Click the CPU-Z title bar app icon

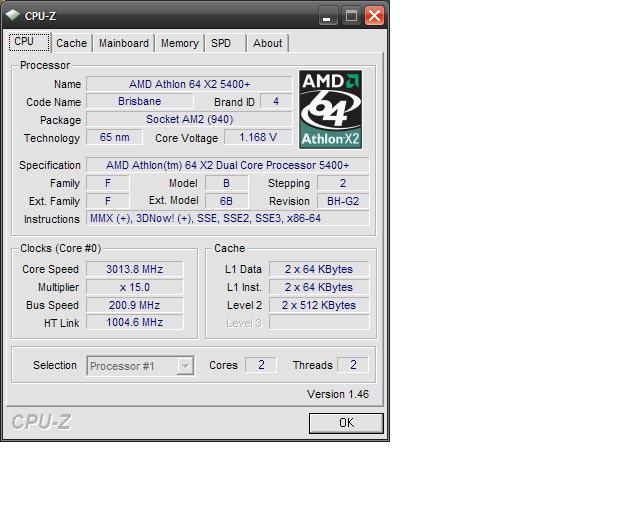coord(13,15)
